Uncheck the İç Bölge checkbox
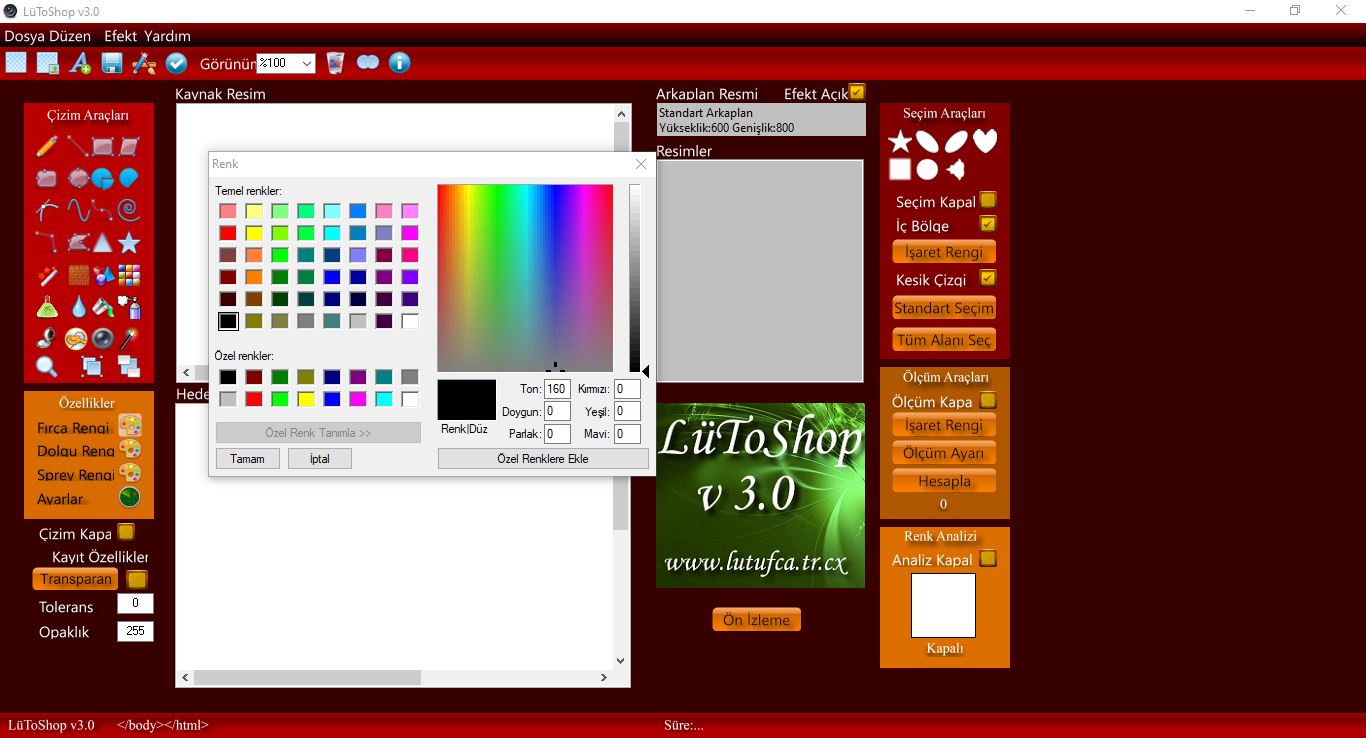This screenshot has width=1366, height=738. tap(988, 224)
